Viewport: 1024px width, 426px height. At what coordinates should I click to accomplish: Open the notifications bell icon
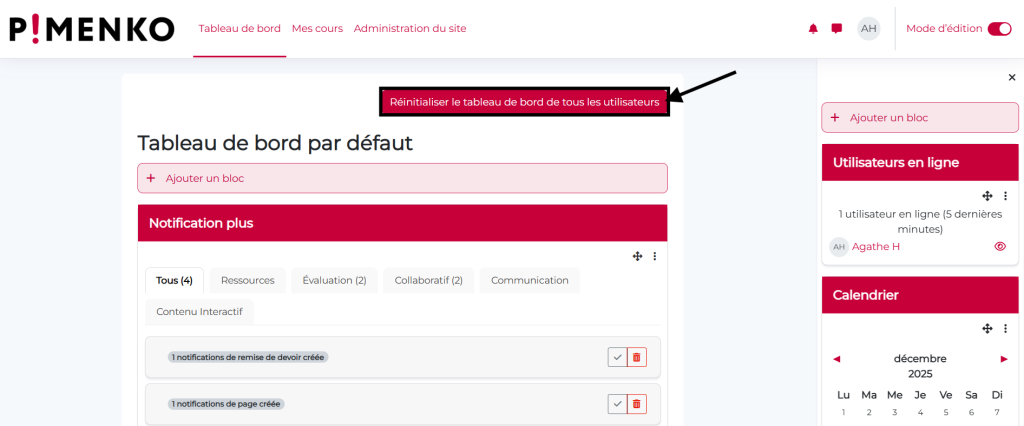813,29
